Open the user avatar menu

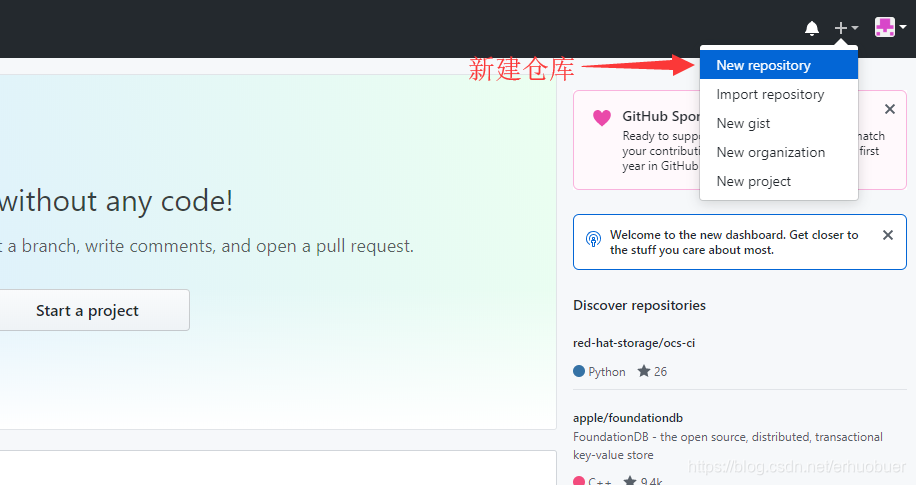click(x=890, y=27)
